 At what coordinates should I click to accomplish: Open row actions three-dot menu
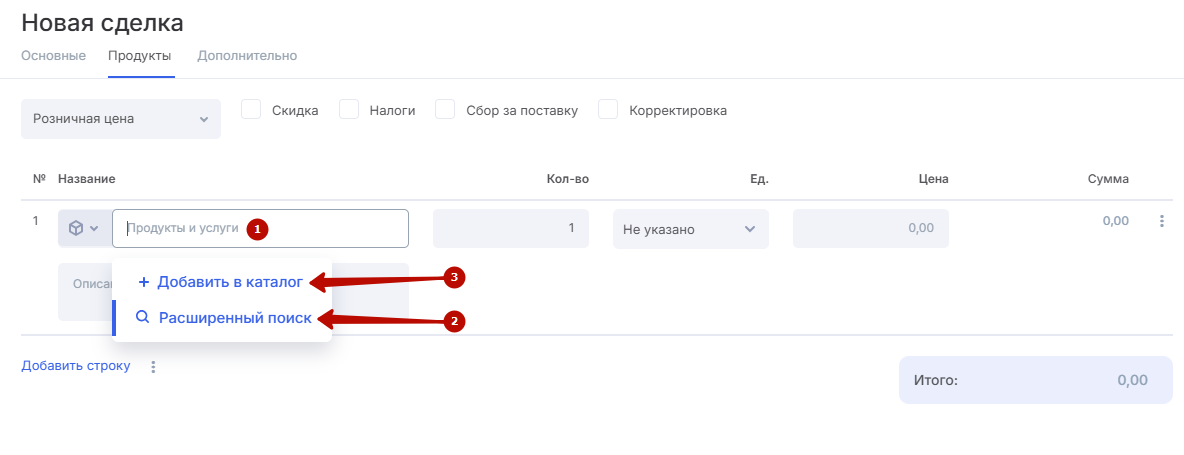1161,221
